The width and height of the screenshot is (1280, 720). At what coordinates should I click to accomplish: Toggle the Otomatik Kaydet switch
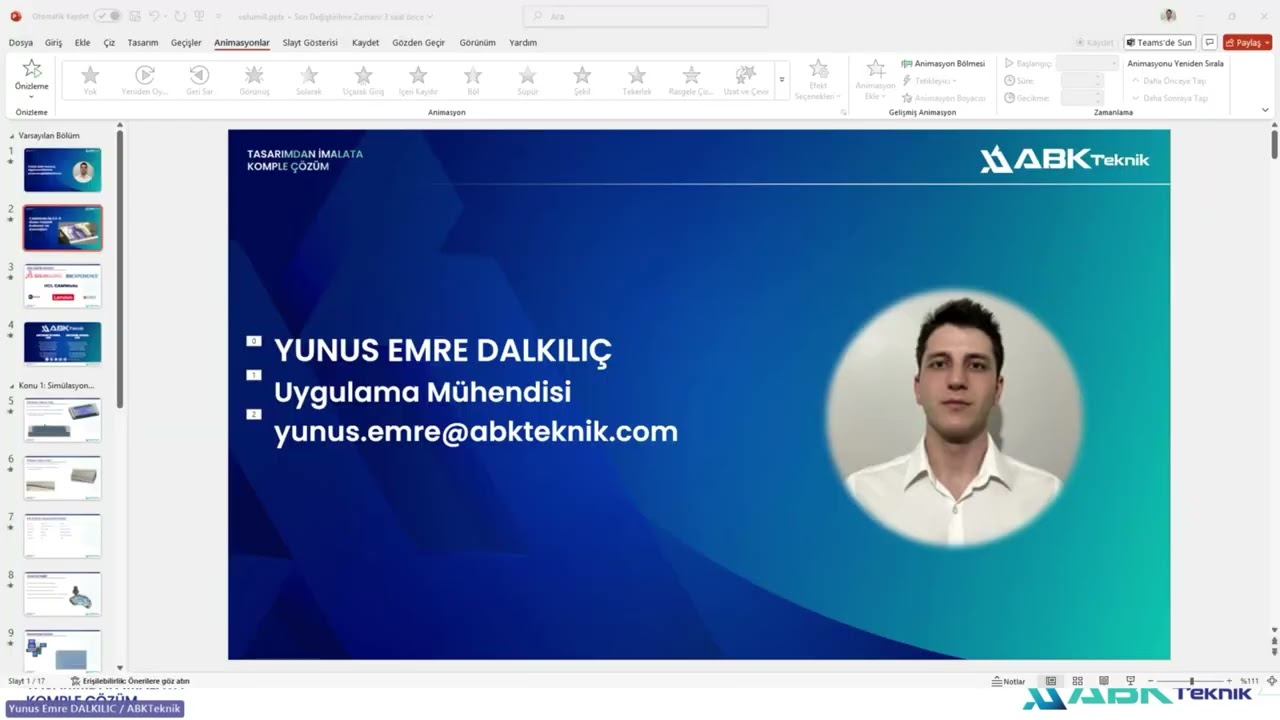click(x=107, y=16)
